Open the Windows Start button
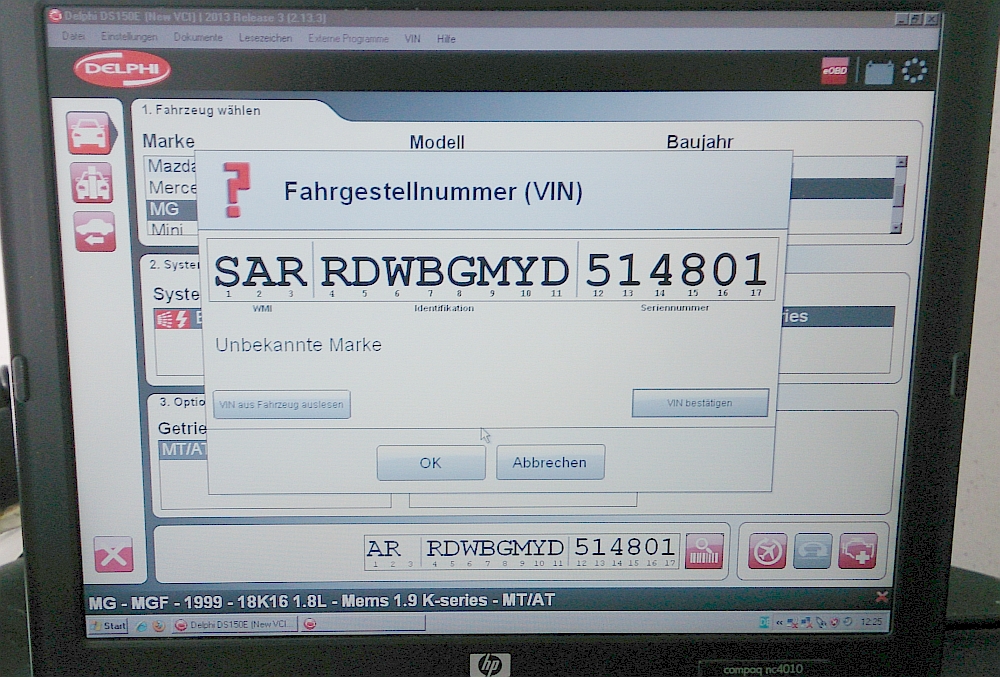This screenshot has width=1000, height=677. [x=108, y=626]
